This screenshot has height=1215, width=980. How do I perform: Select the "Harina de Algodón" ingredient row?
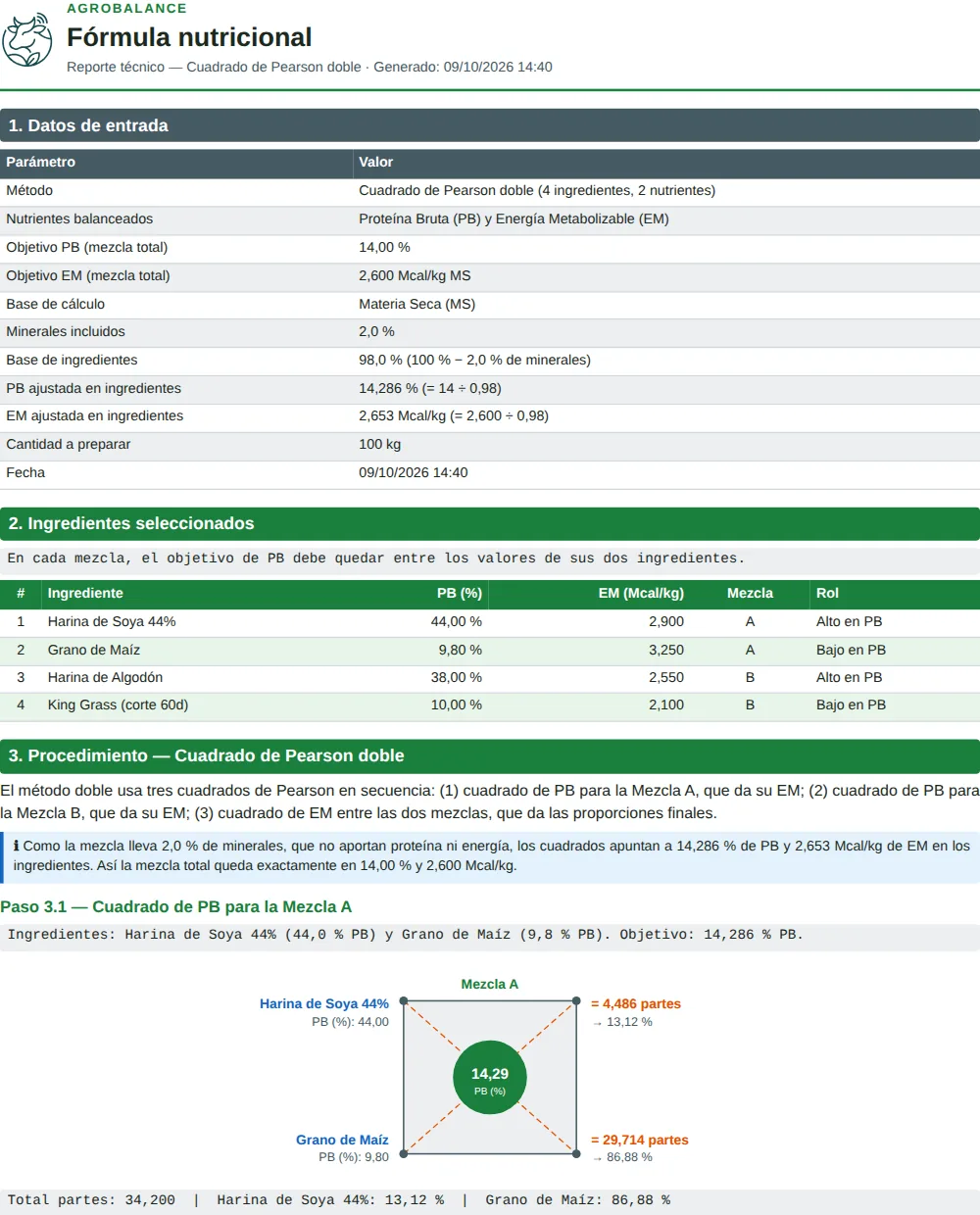(x=490, y=677)
